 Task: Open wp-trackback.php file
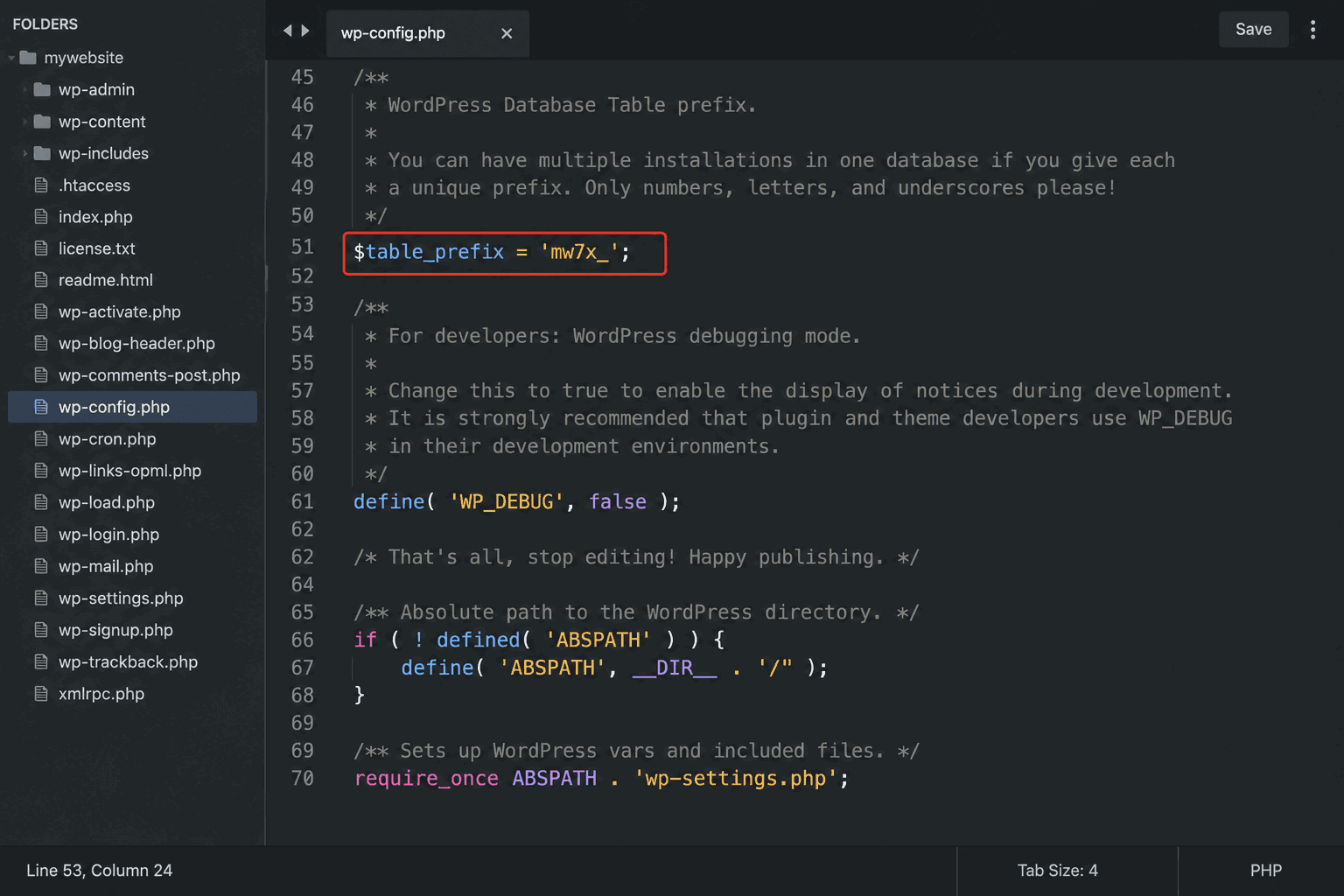pos(128,662)
